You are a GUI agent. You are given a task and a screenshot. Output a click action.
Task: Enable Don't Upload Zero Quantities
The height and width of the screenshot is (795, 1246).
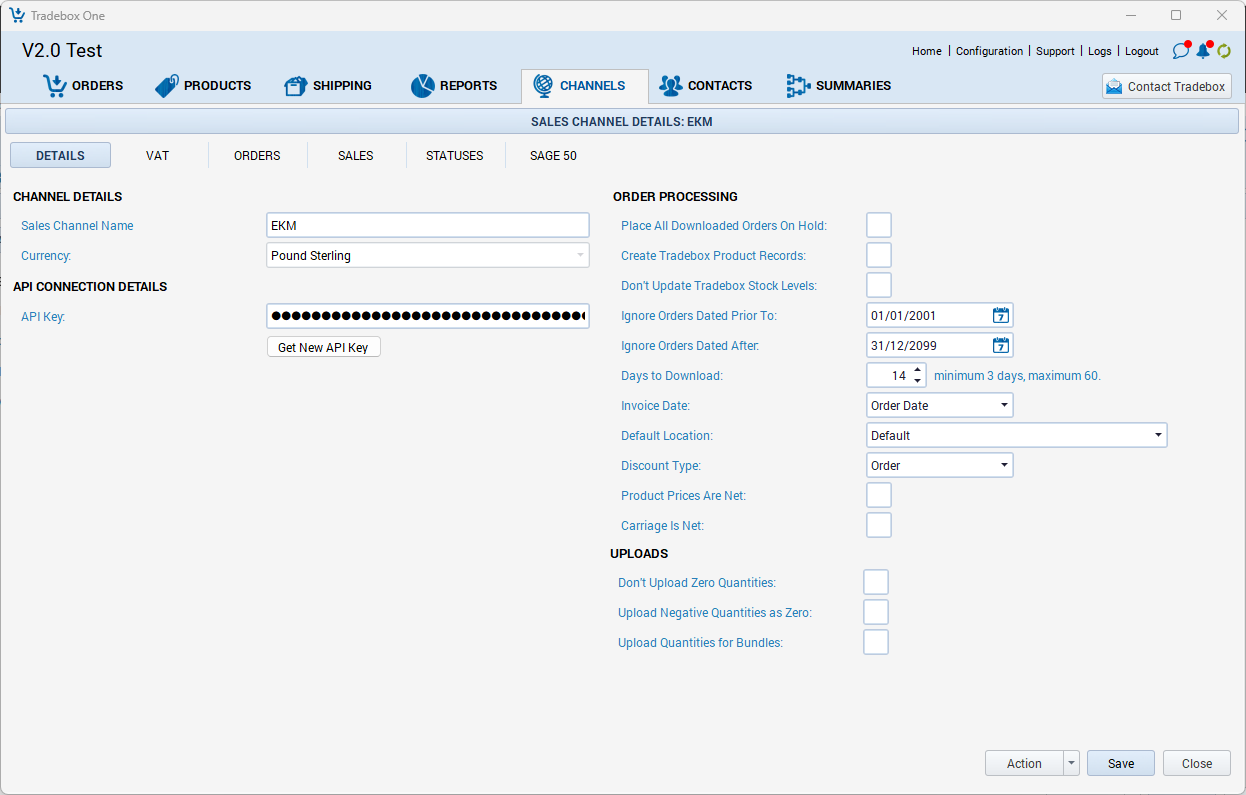(x=876, y=582)
